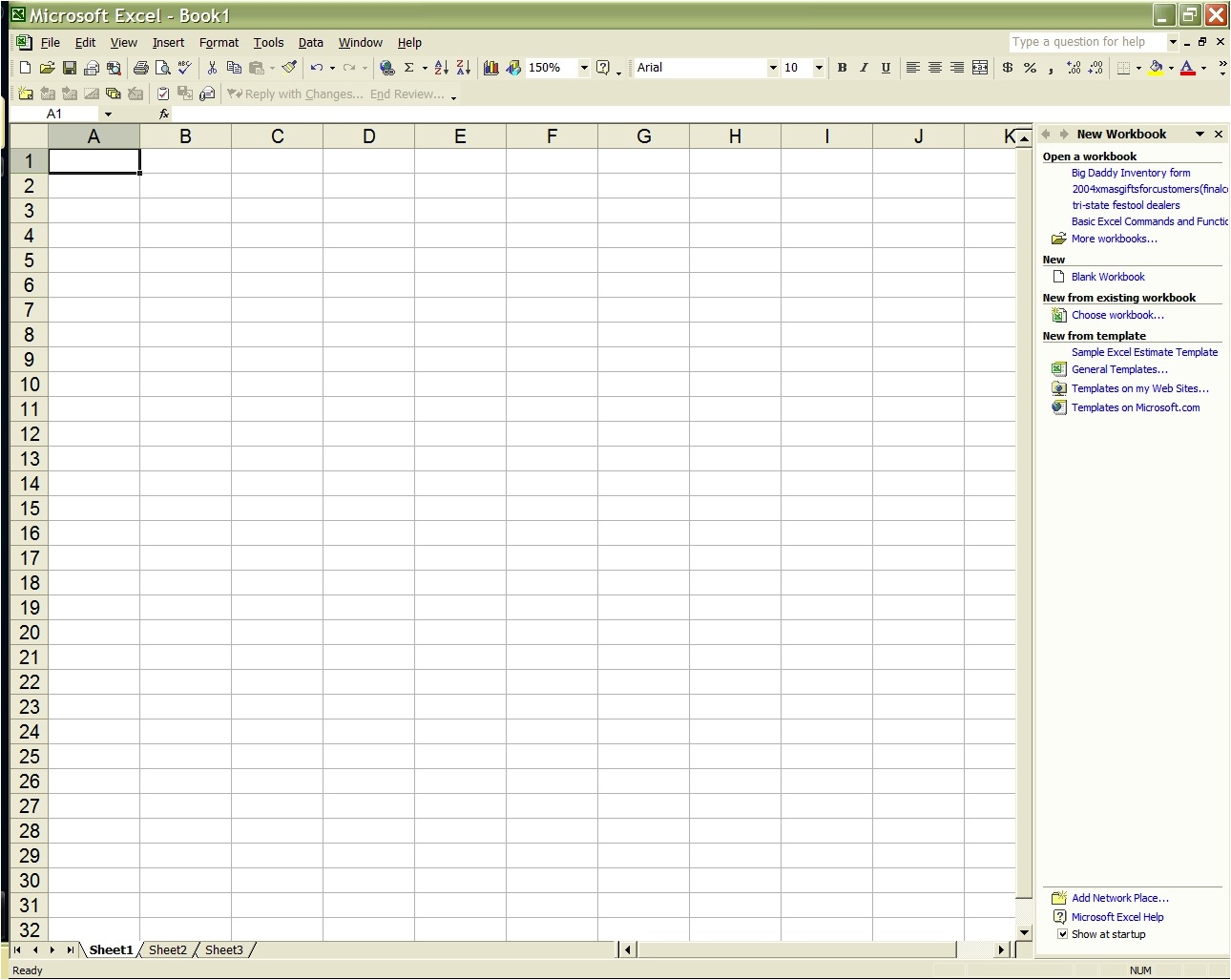Viewport: 1231px width, 980px height.
Task: Click Choose workbook link
Action: 1117,315
